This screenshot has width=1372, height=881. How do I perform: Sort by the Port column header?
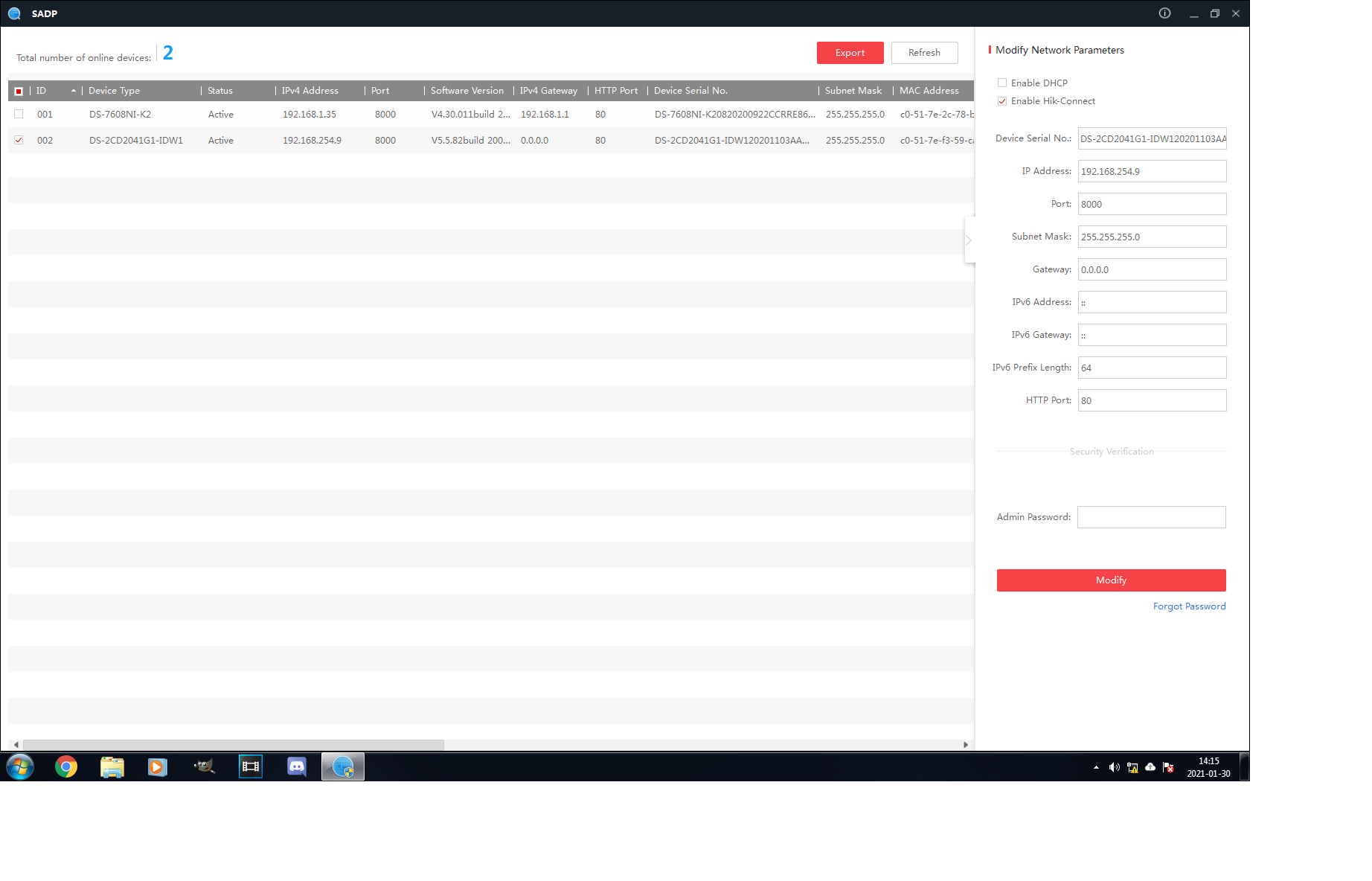380,91
